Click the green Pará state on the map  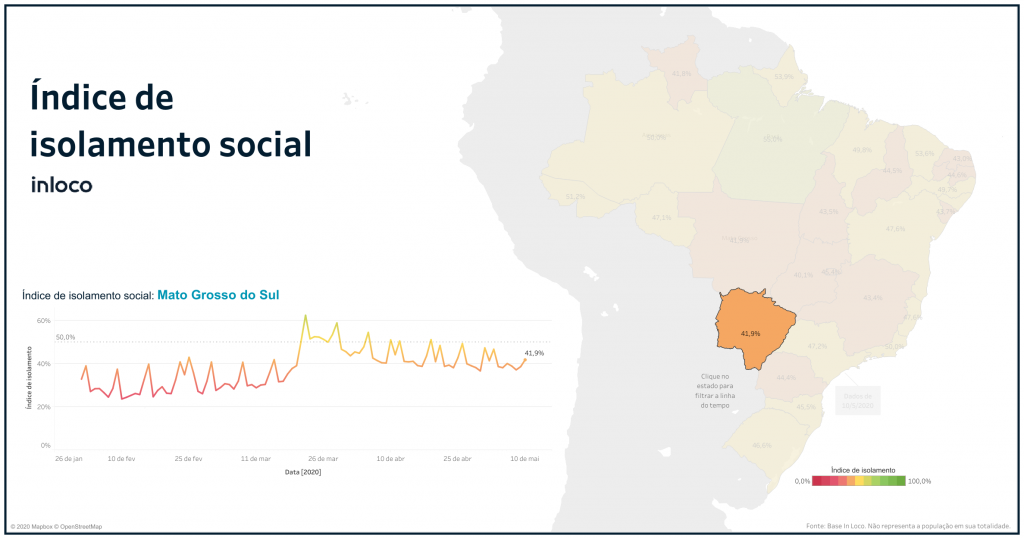pos(772,140)
